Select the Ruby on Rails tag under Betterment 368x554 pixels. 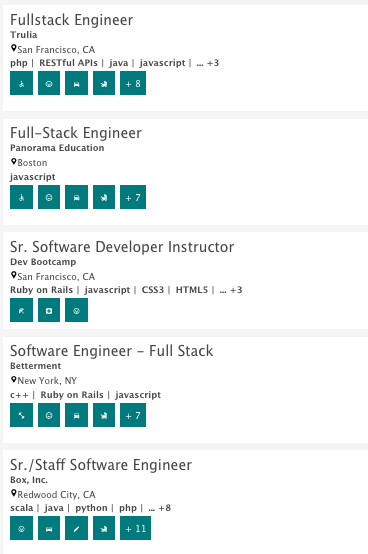72,395
